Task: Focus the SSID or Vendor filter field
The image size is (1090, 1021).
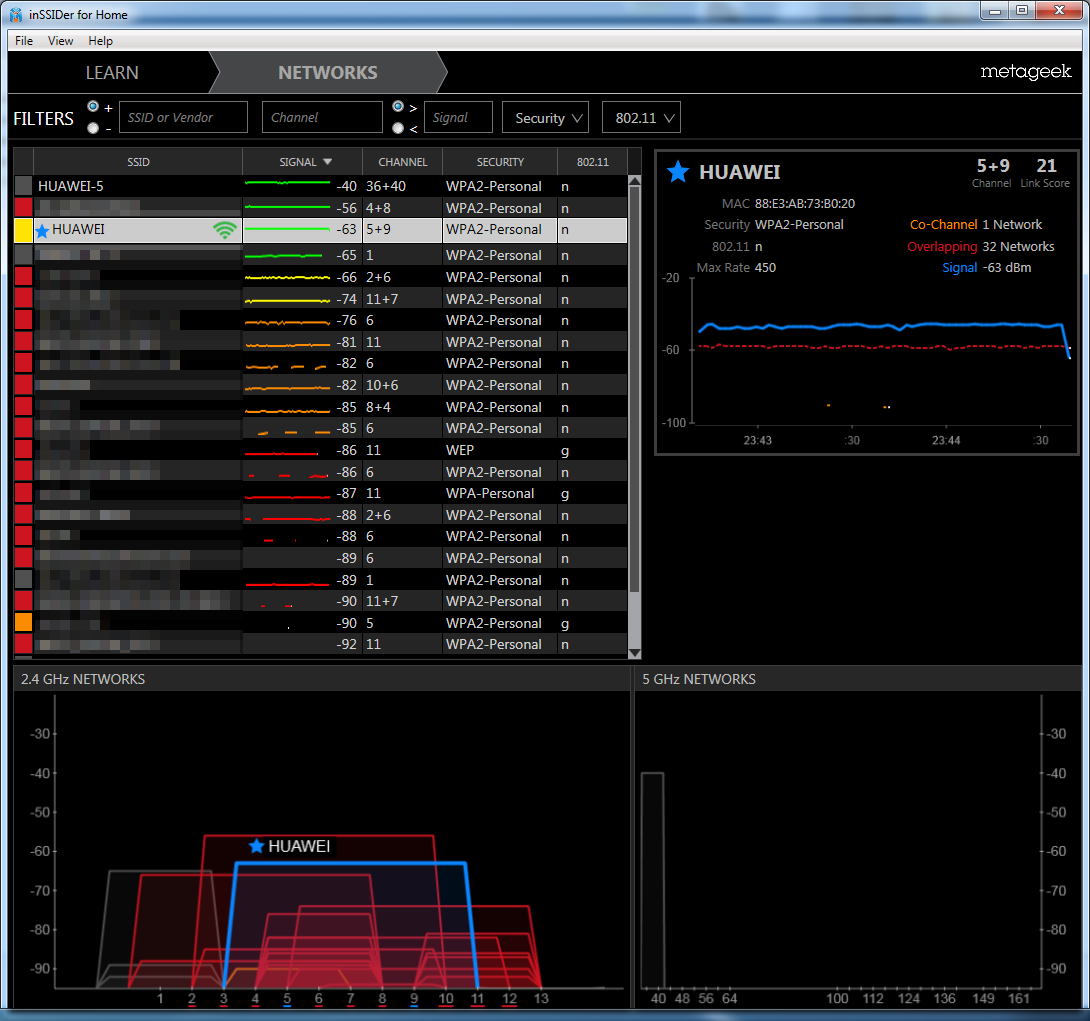Action: (184, 117)
